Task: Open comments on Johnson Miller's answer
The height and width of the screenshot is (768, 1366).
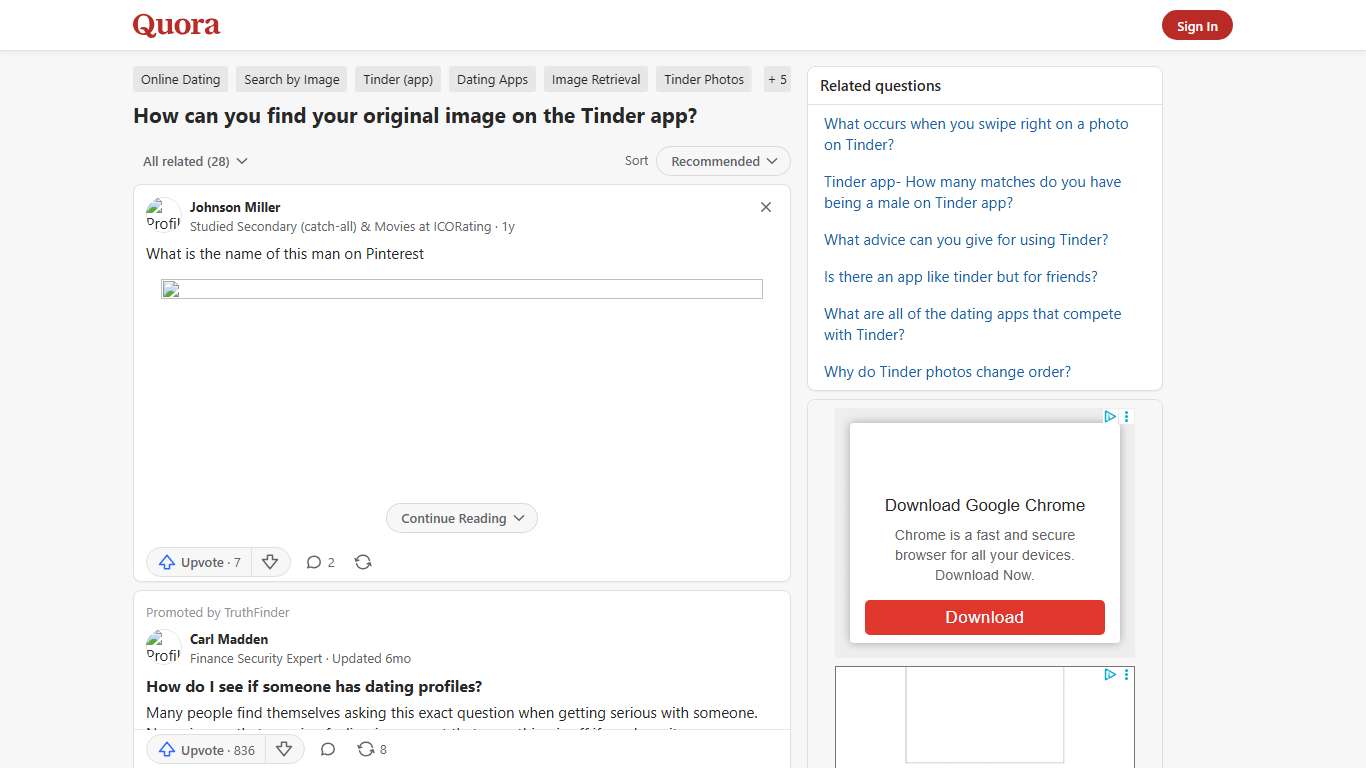Action: [320, 562]
